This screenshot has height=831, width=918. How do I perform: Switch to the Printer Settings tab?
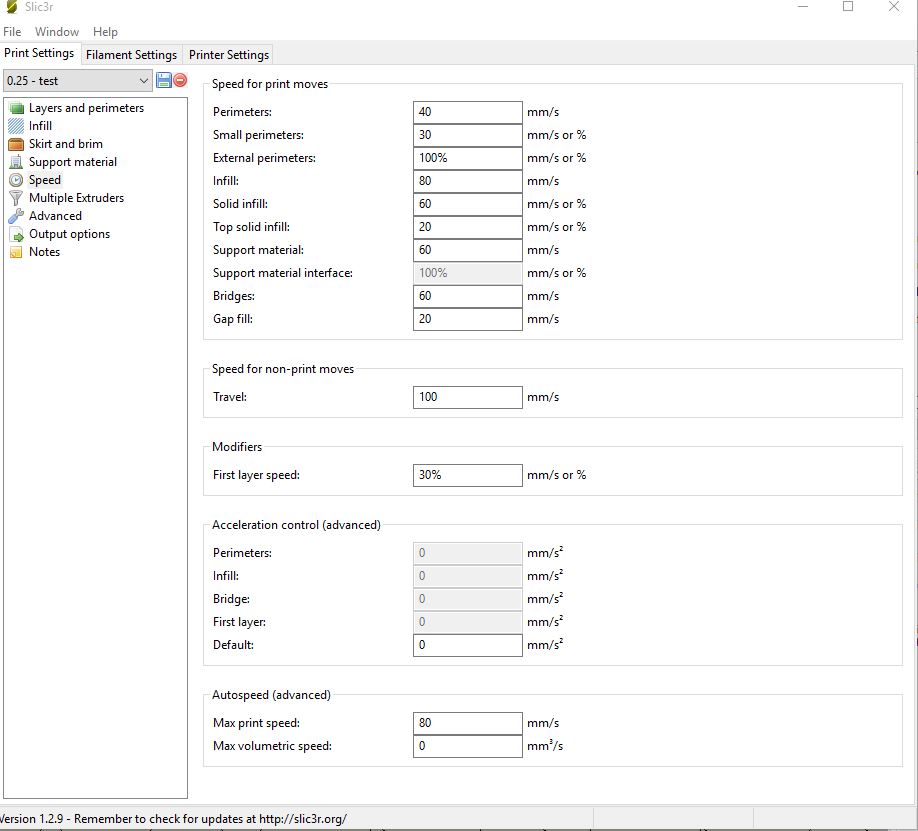coord(229,55)
